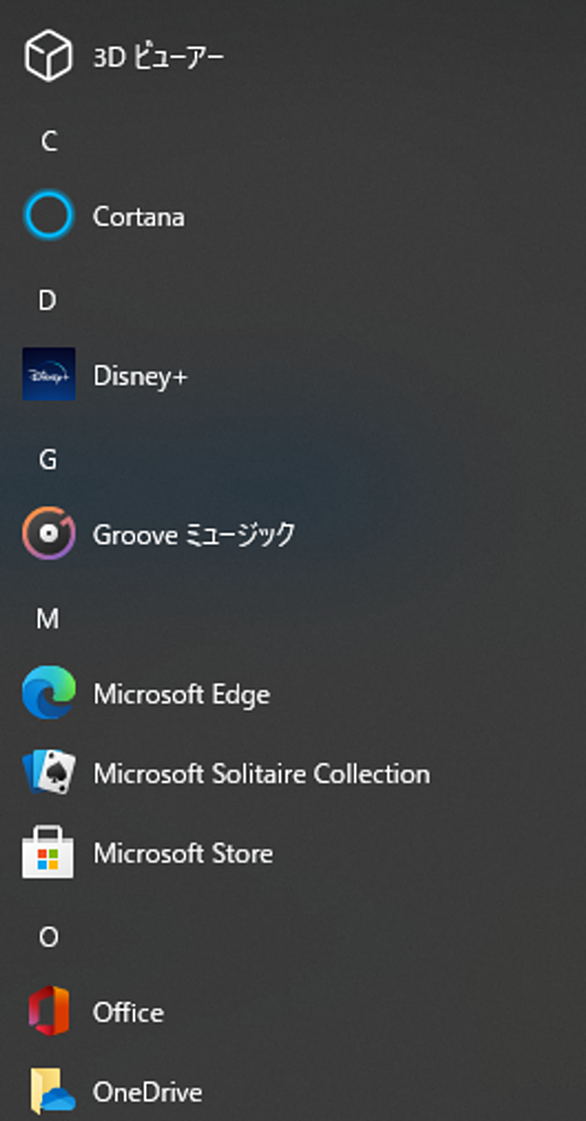This screenshot has height=1121, width=586.
Task: Open the Disney+ app icon
Action: [x=49, y=374]
